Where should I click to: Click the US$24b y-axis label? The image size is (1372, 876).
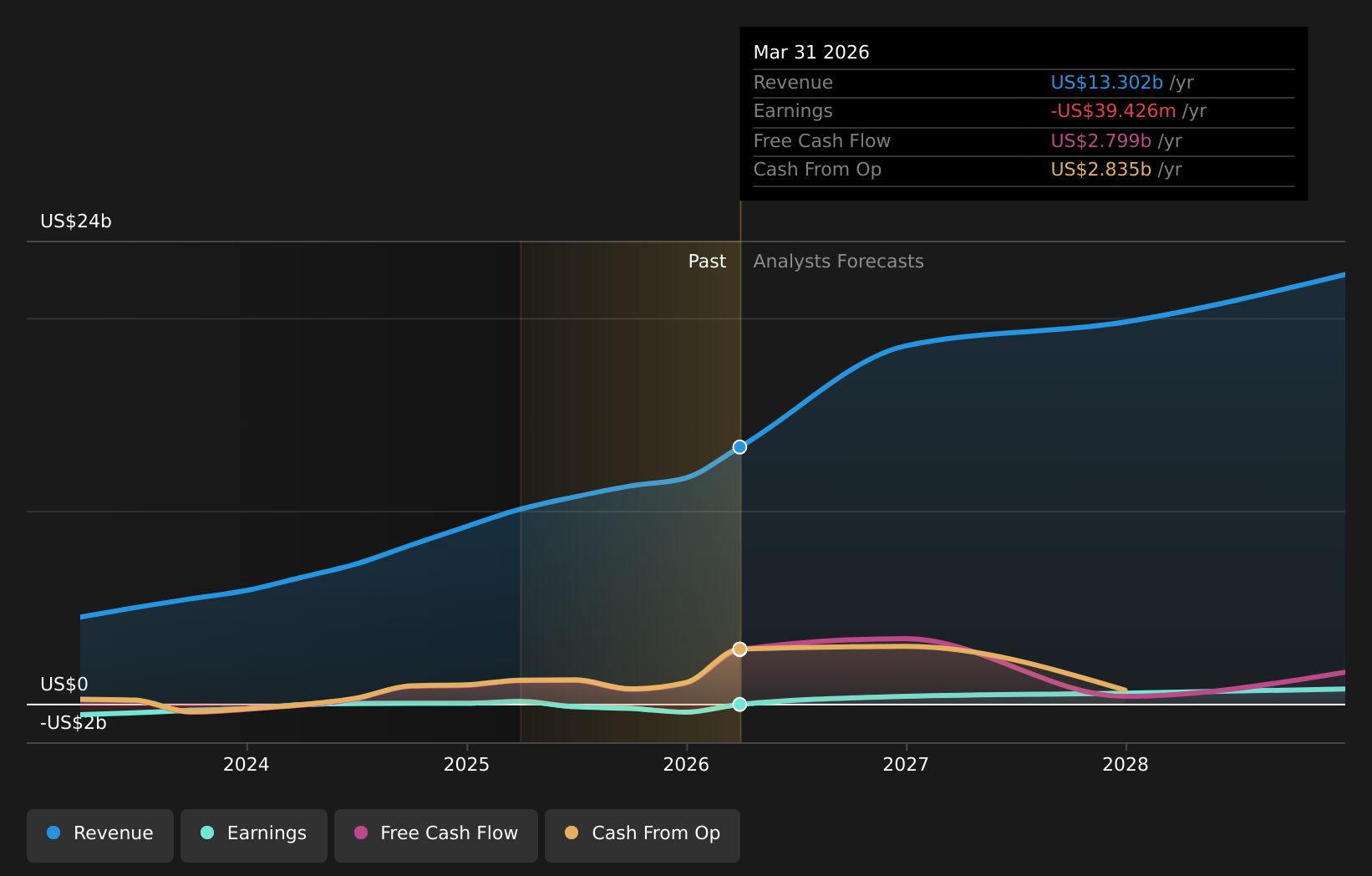(x=76, y=222)
